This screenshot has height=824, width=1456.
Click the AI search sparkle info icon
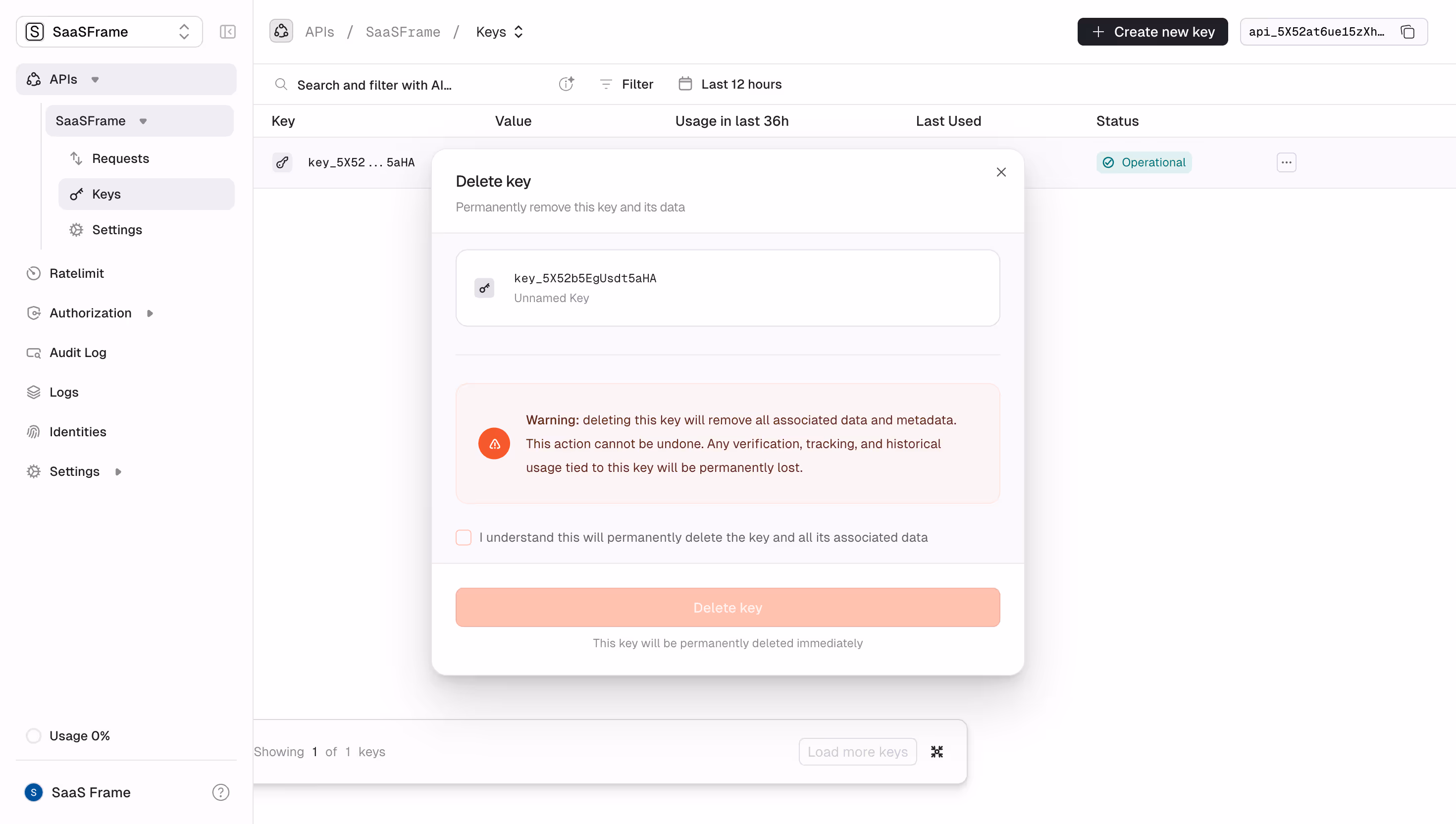click(x=567, y=84)
